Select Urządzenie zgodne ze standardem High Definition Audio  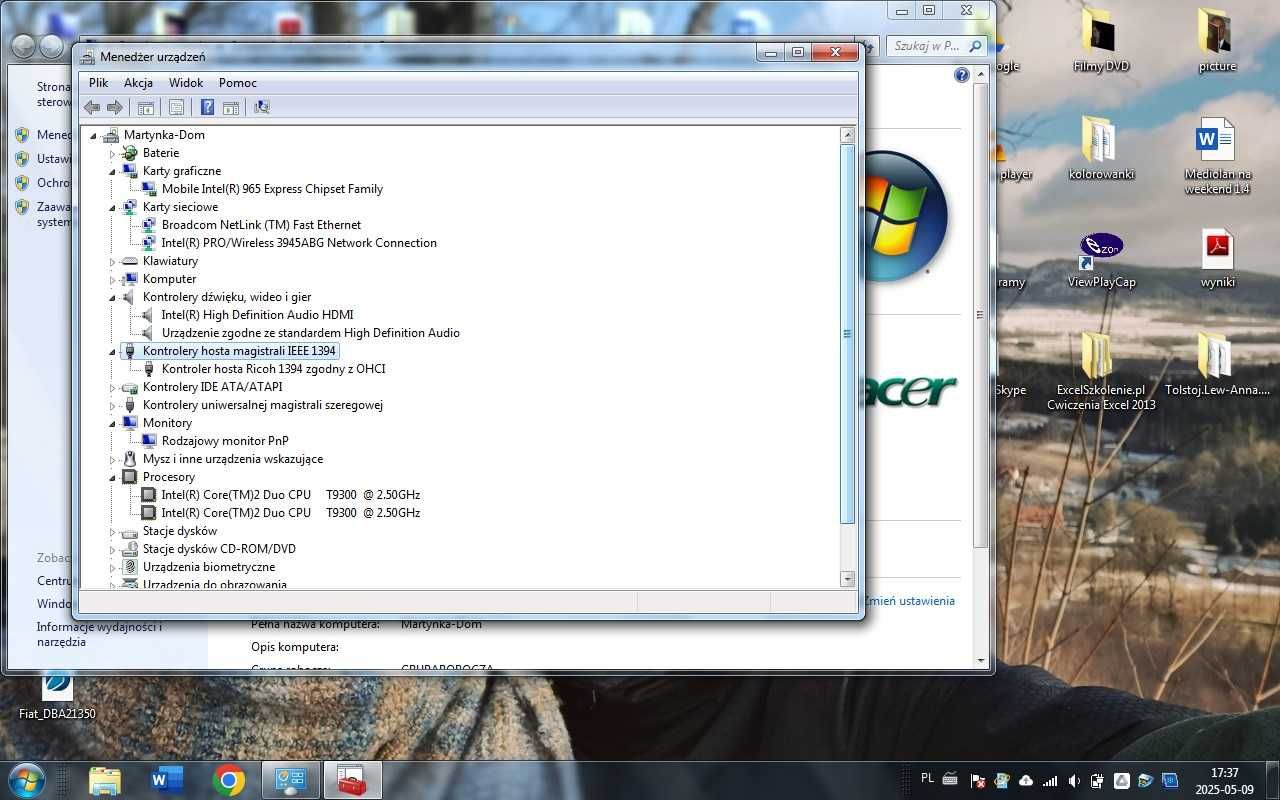click(310, 333)
